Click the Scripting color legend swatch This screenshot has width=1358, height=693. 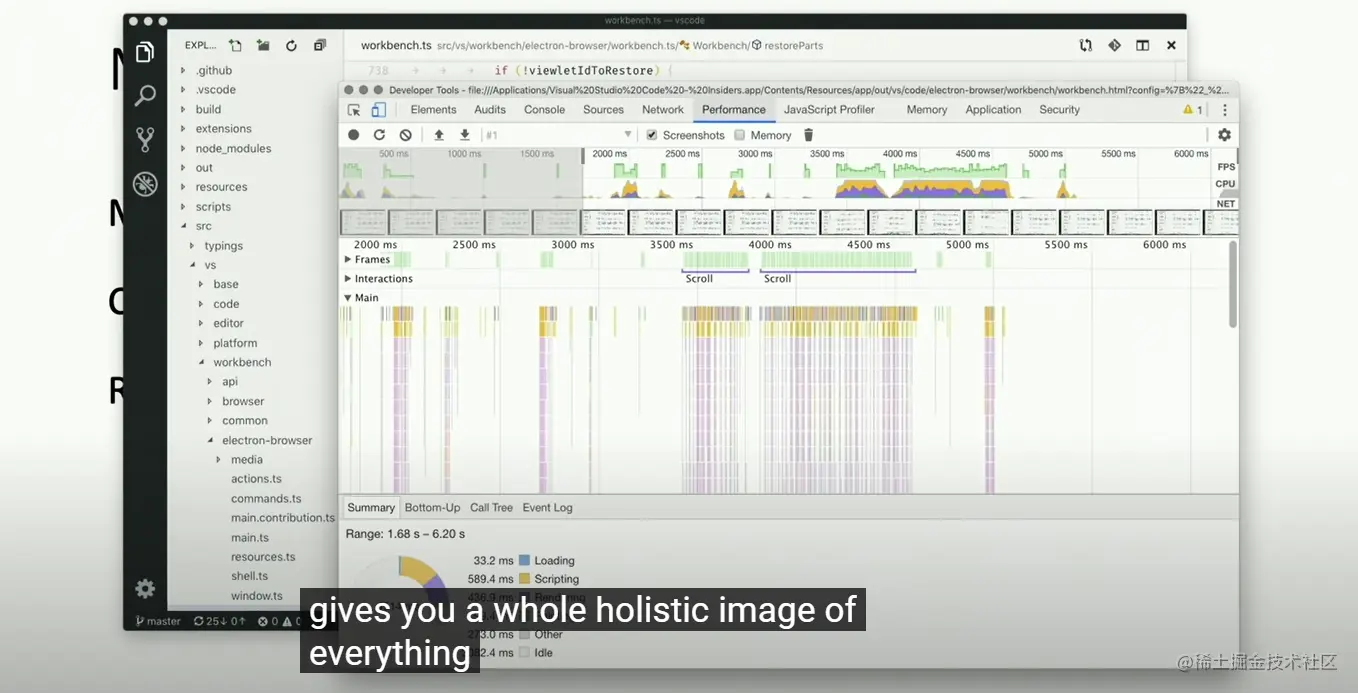(524, 579)
